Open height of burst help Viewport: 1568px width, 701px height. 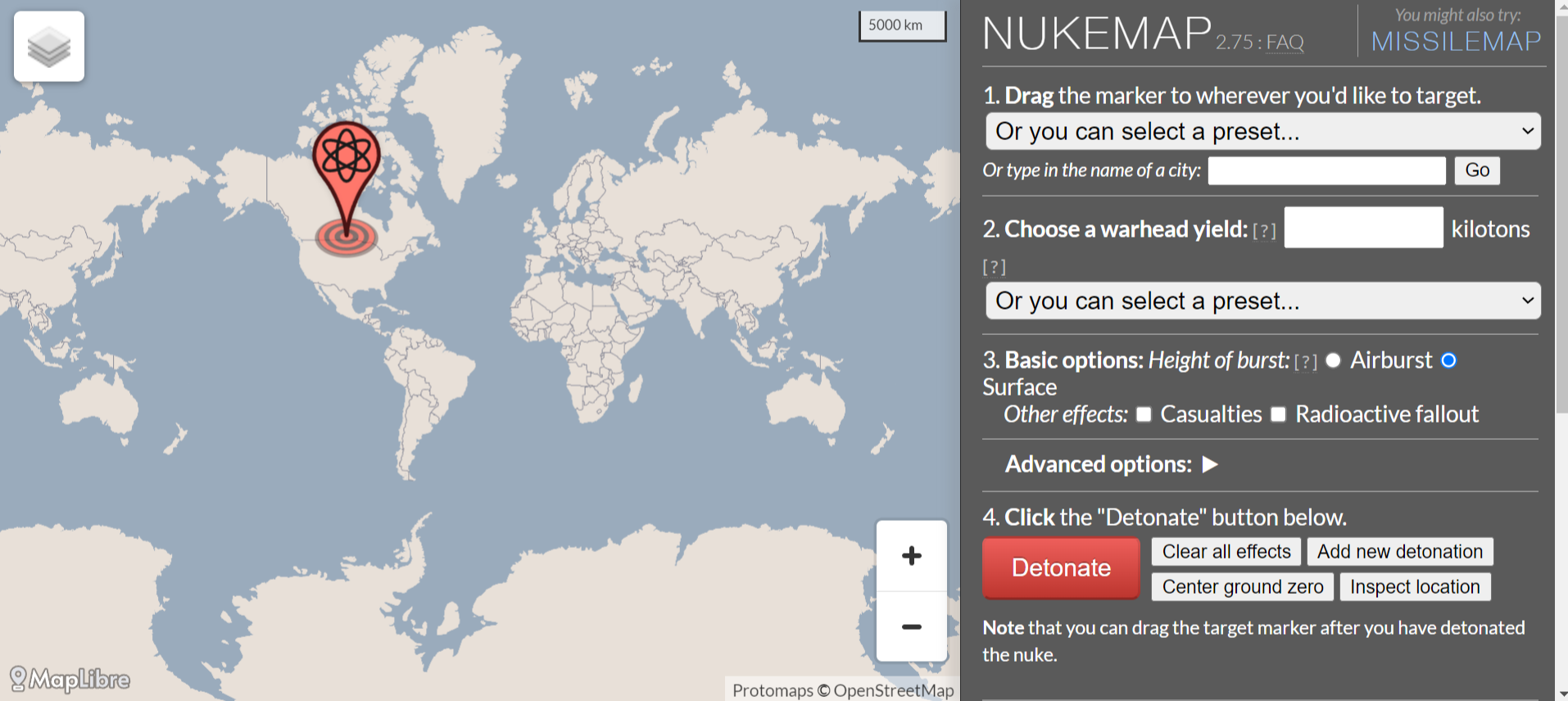pos(1305,362)
